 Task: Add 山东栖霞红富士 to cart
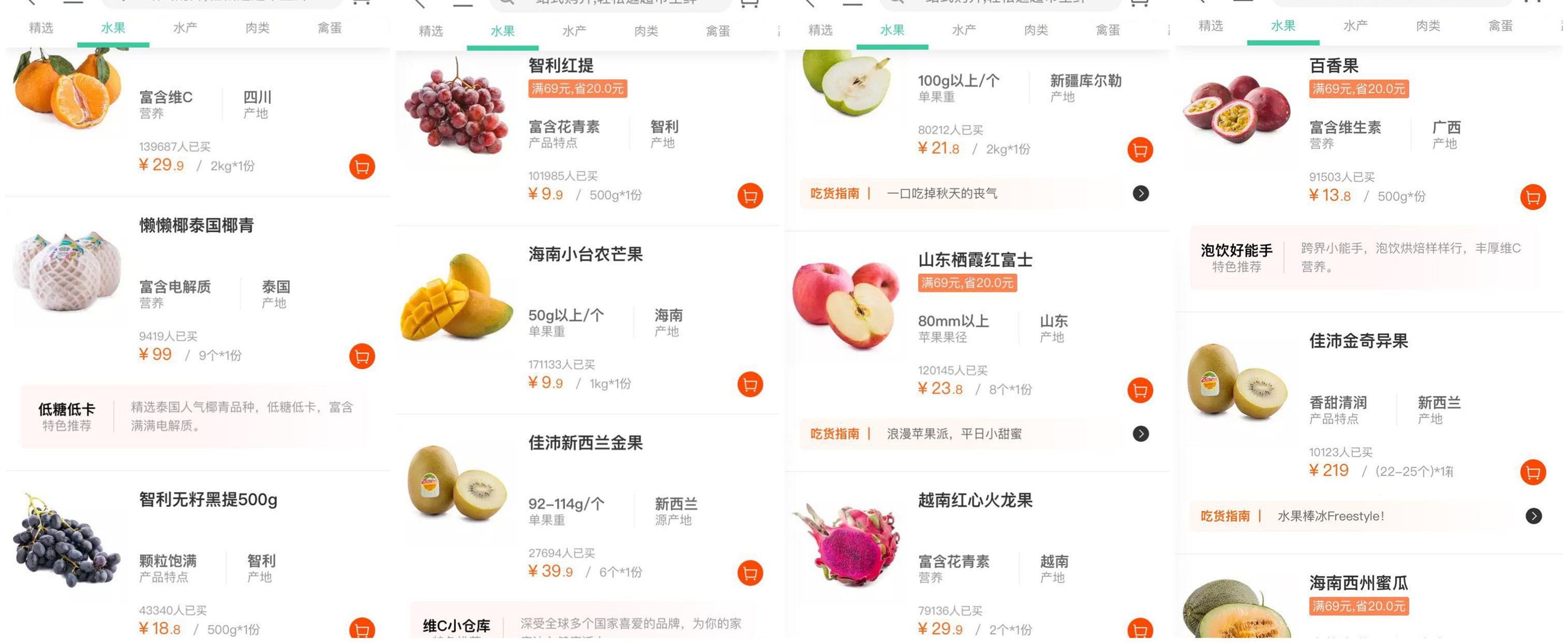[x=1140, y=391]
